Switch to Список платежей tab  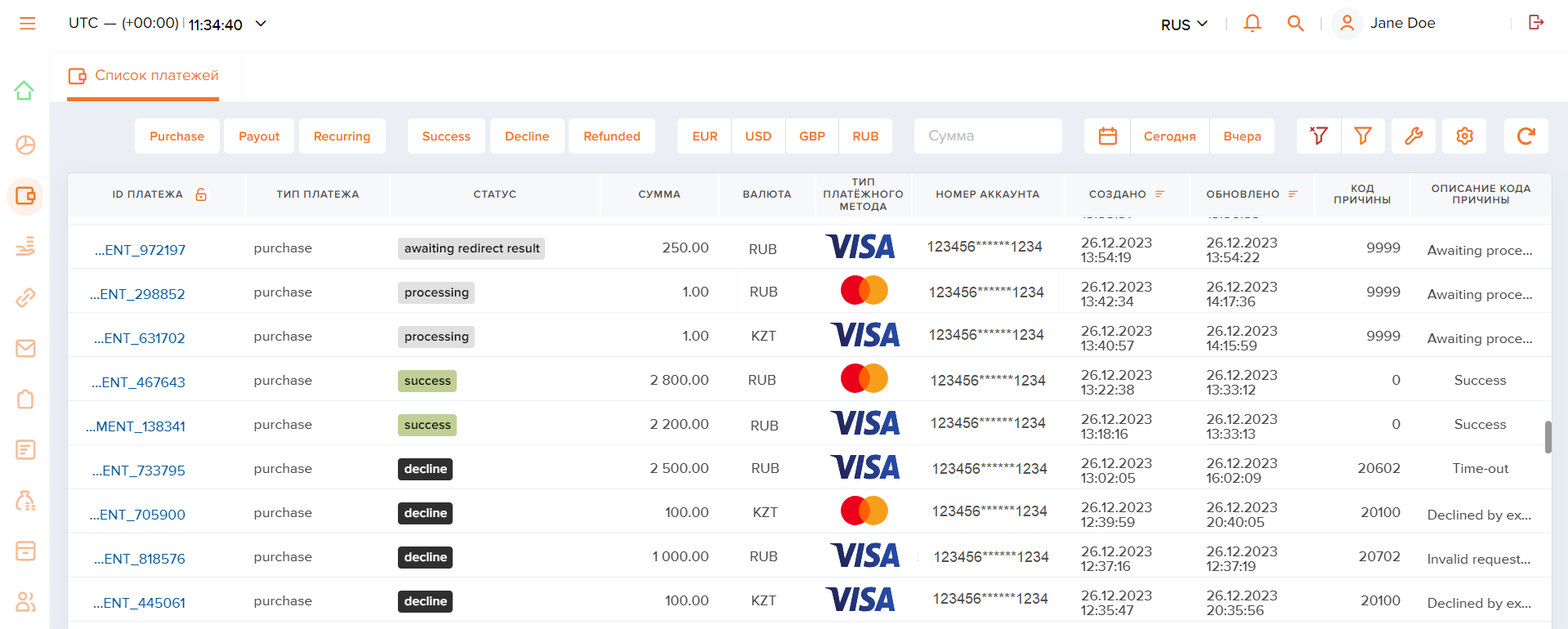[144, 76]
